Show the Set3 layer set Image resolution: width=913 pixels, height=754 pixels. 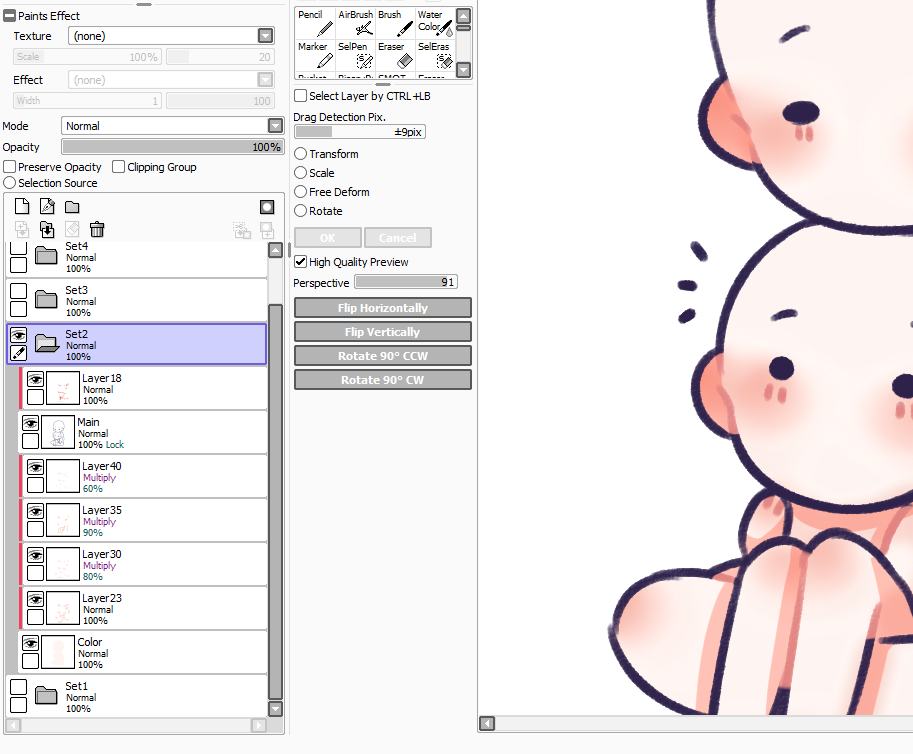point(19,291)
